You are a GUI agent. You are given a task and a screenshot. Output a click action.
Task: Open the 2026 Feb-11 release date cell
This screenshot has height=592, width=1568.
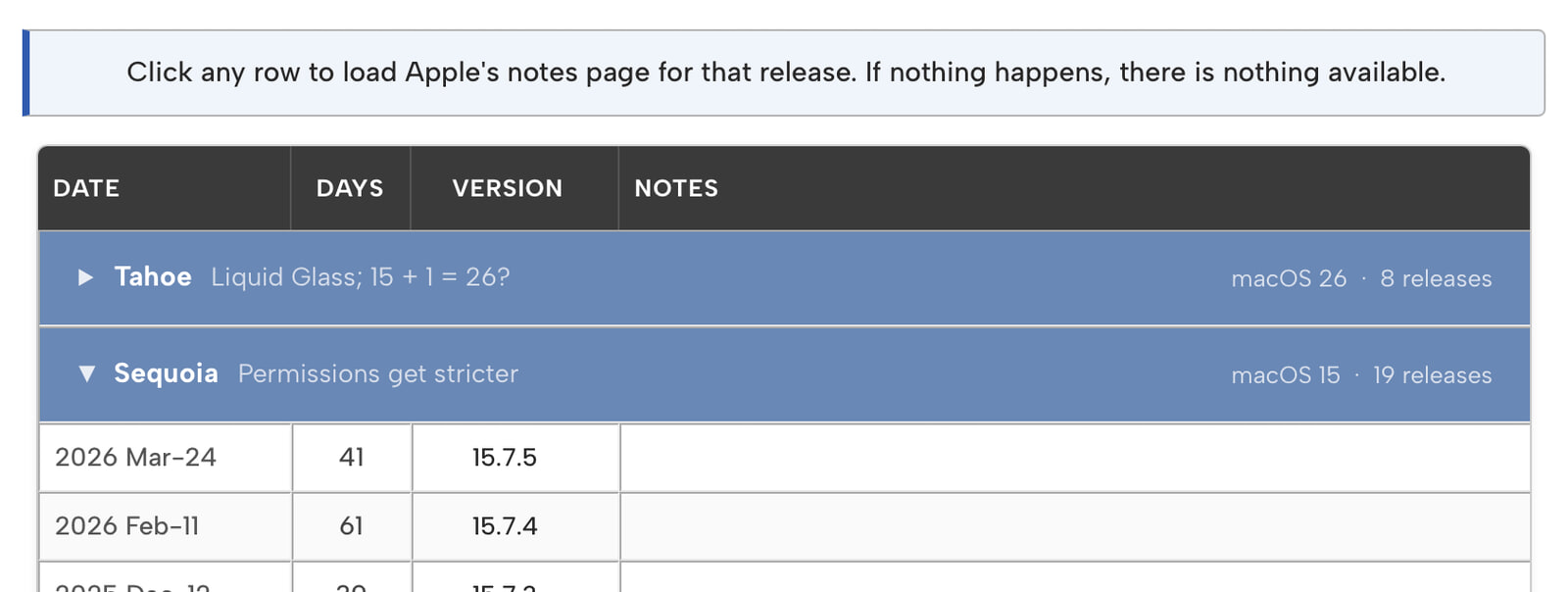point(126,525)
